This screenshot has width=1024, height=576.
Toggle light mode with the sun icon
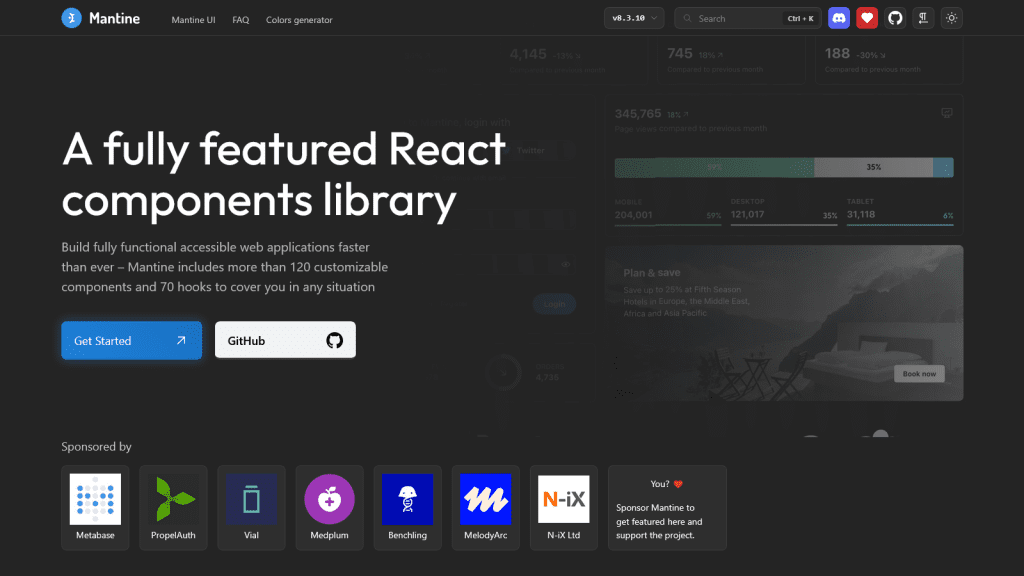coord(951,17)
